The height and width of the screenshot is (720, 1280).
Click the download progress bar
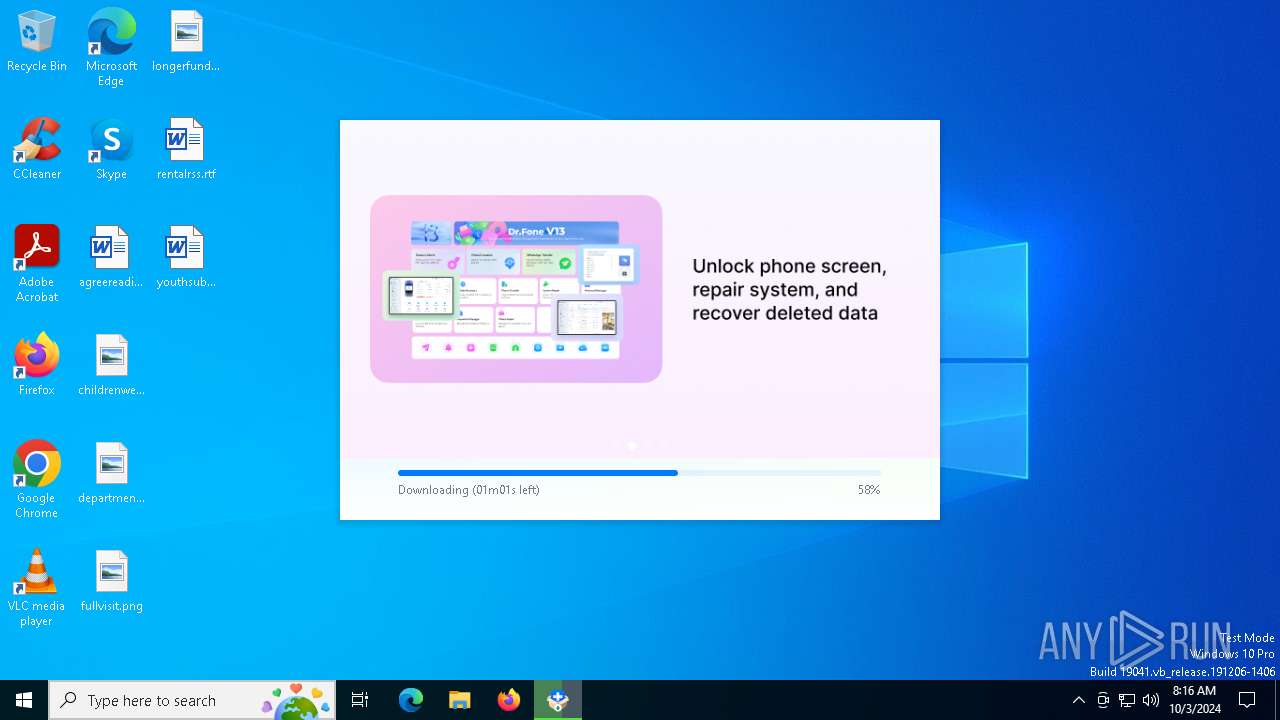tap(639, 473)
